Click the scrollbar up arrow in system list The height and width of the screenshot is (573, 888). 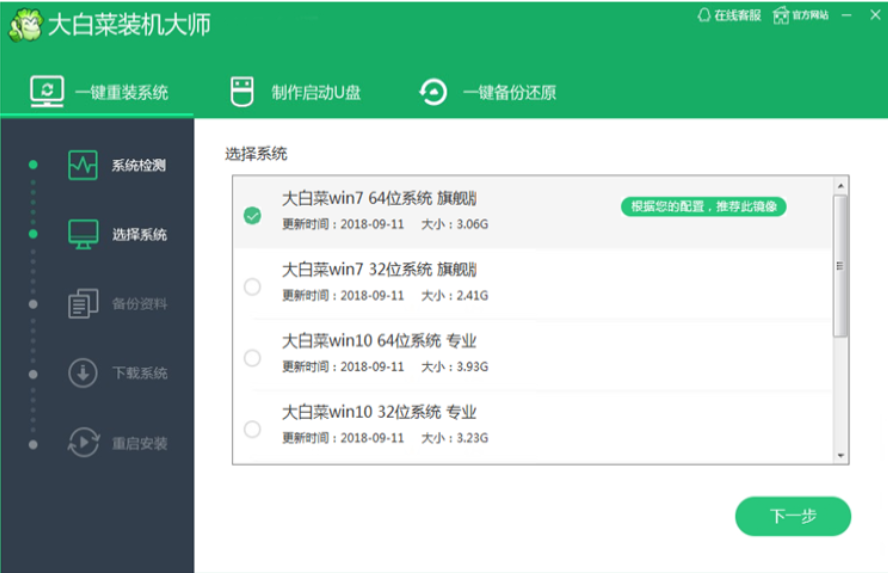[x=840, y=186]
